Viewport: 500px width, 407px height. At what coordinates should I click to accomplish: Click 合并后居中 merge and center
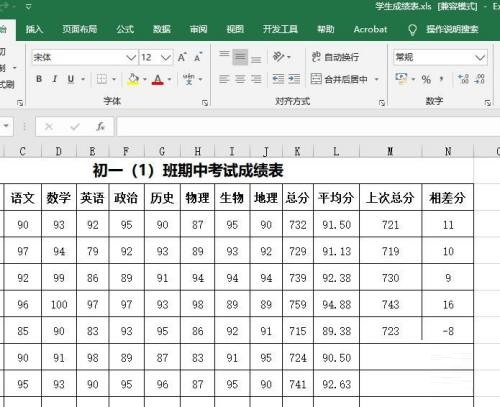(x=339, y=79)
